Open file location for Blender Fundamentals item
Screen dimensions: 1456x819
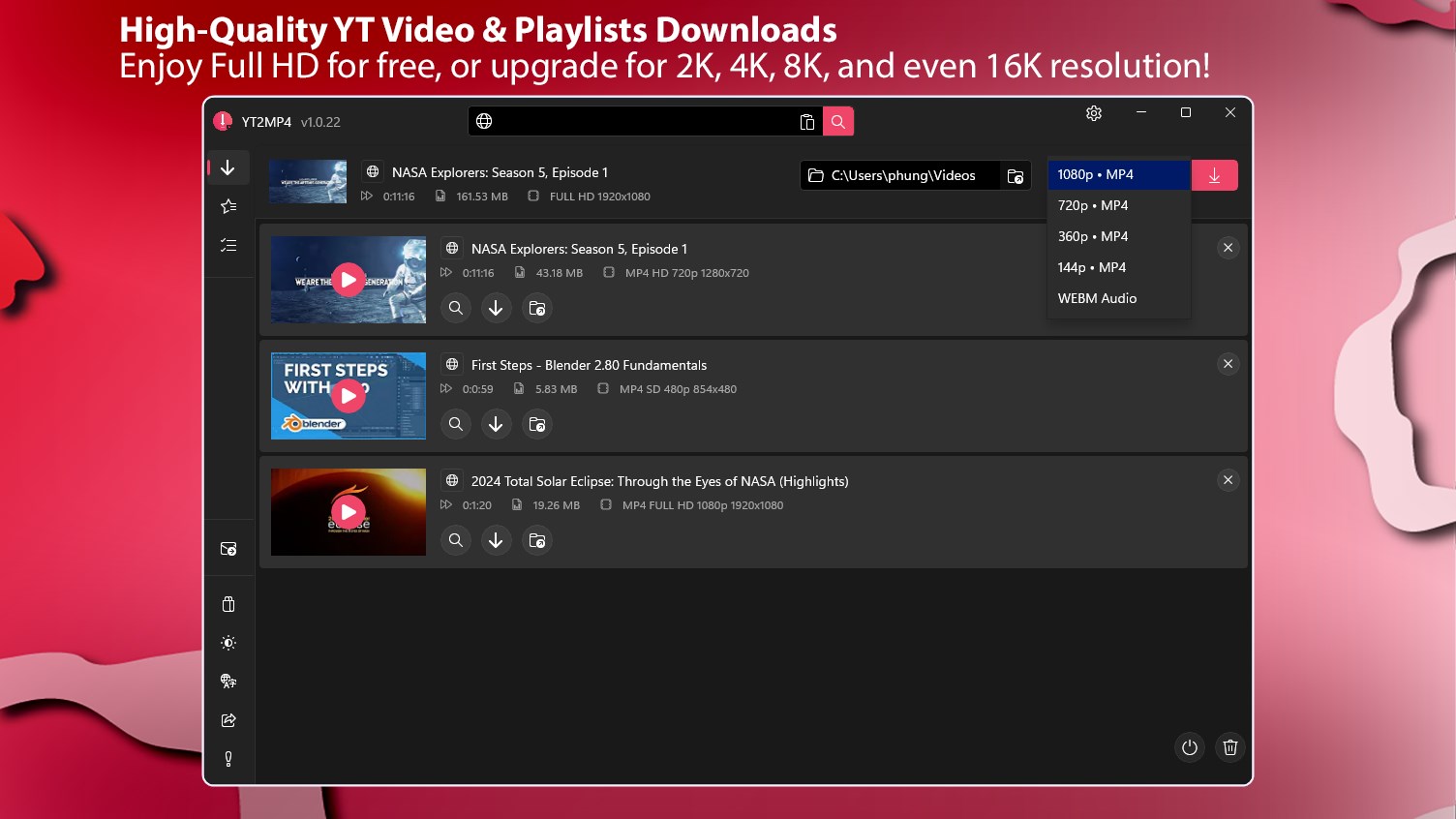click(x=537, y=424)
